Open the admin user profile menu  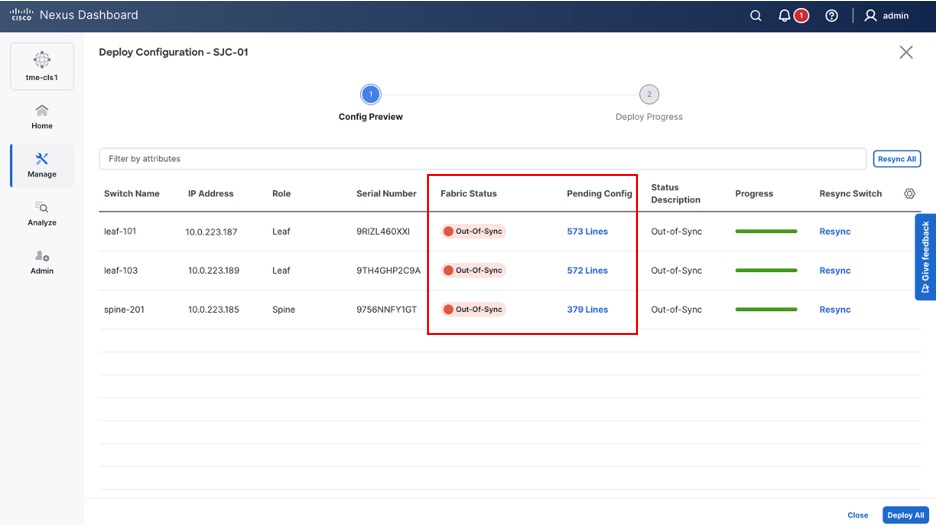coord(886,16)
